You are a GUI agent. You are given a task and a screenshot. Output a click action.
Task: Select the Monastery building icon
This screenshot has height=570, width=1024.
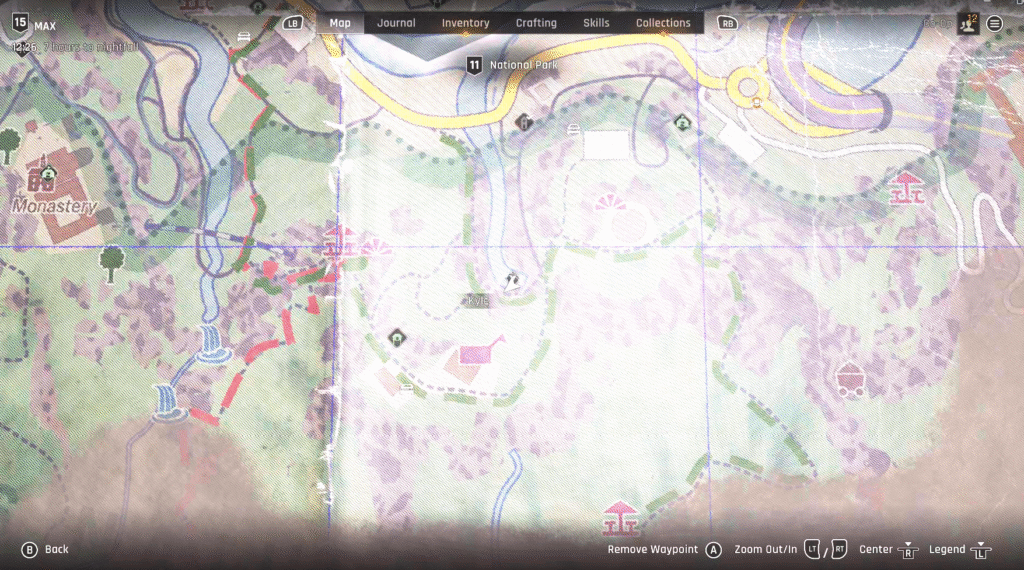tap(42, 177)
